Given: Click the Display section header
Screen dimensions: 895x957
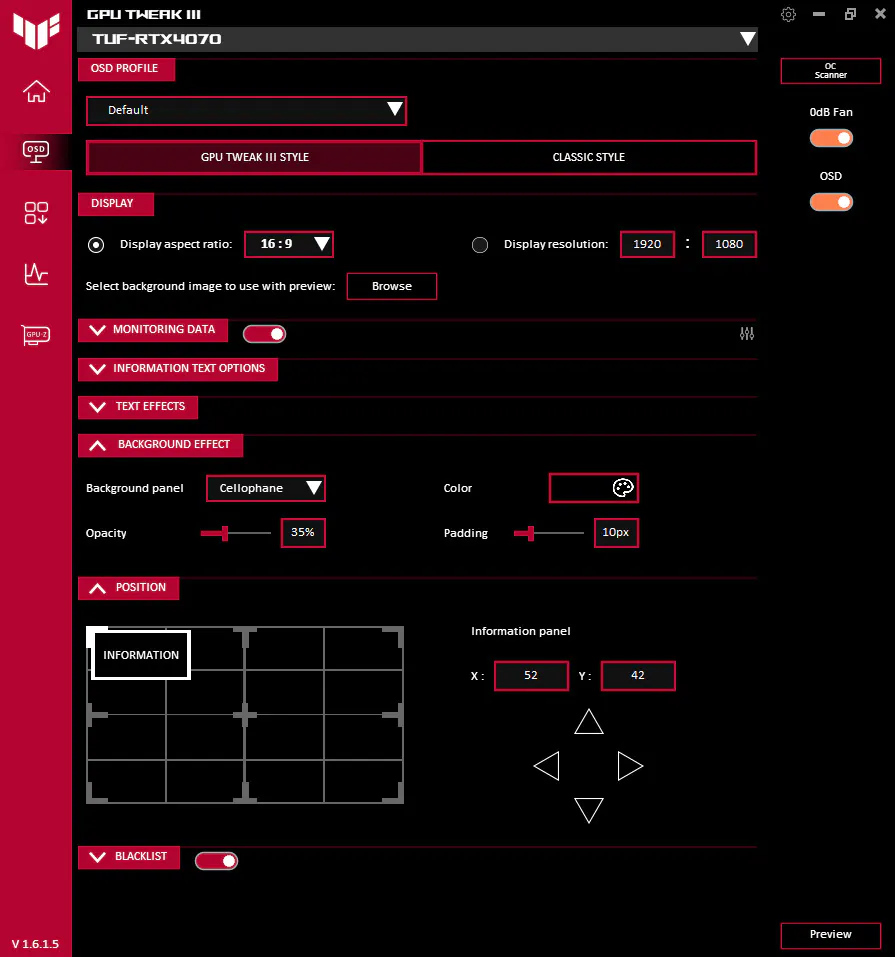Looking at the screenshot, I should pos(116,204).
